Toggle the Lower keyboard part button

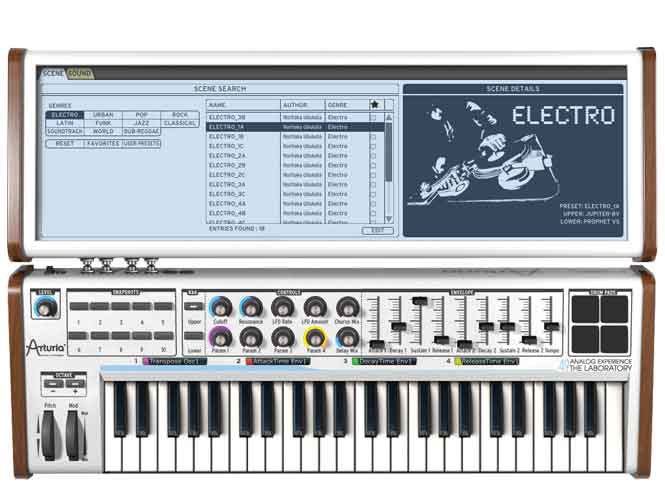pos(194,336)
